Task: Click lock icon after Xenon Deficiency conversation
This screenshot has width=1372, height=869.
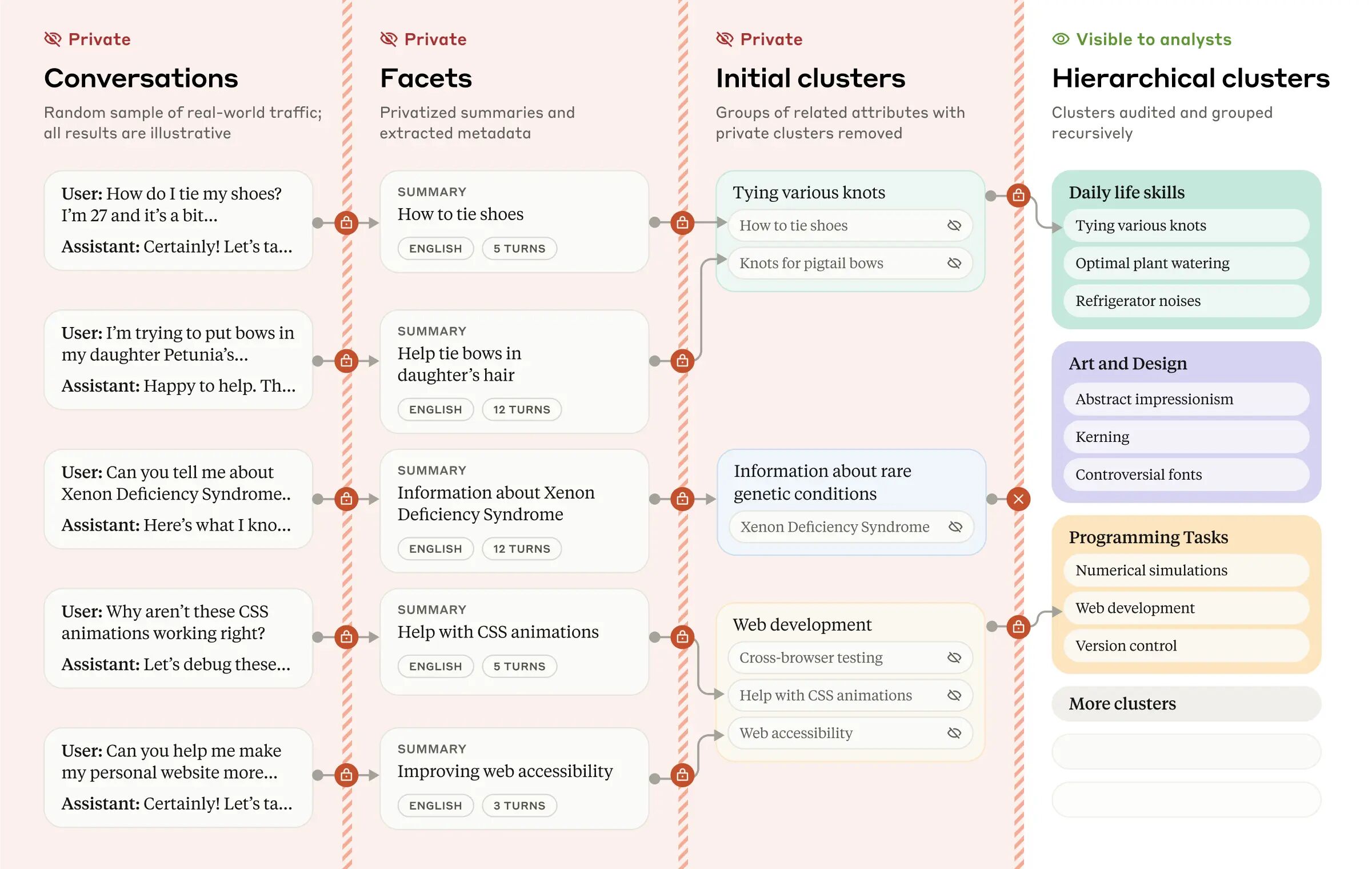Action: click(x=346, y=499)
